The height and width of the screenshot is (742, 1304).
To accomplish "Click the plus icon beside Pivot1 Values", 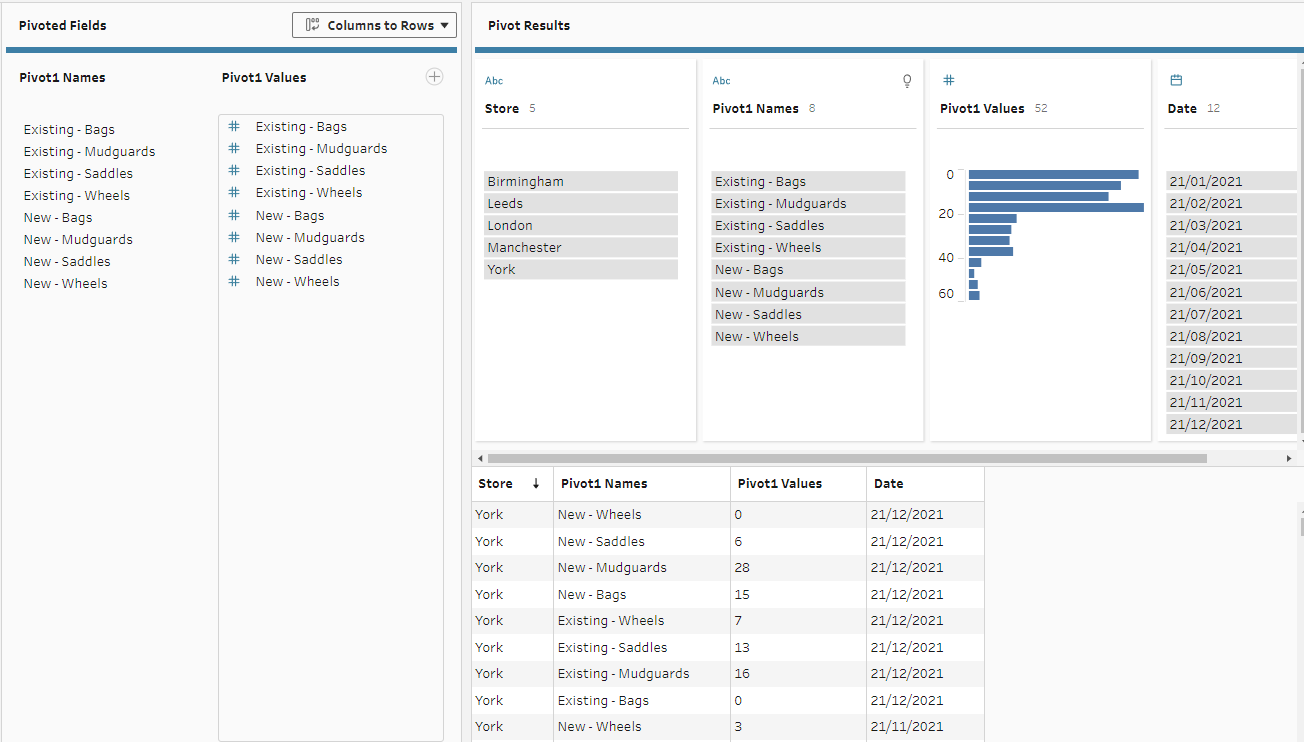I will 434,77.
